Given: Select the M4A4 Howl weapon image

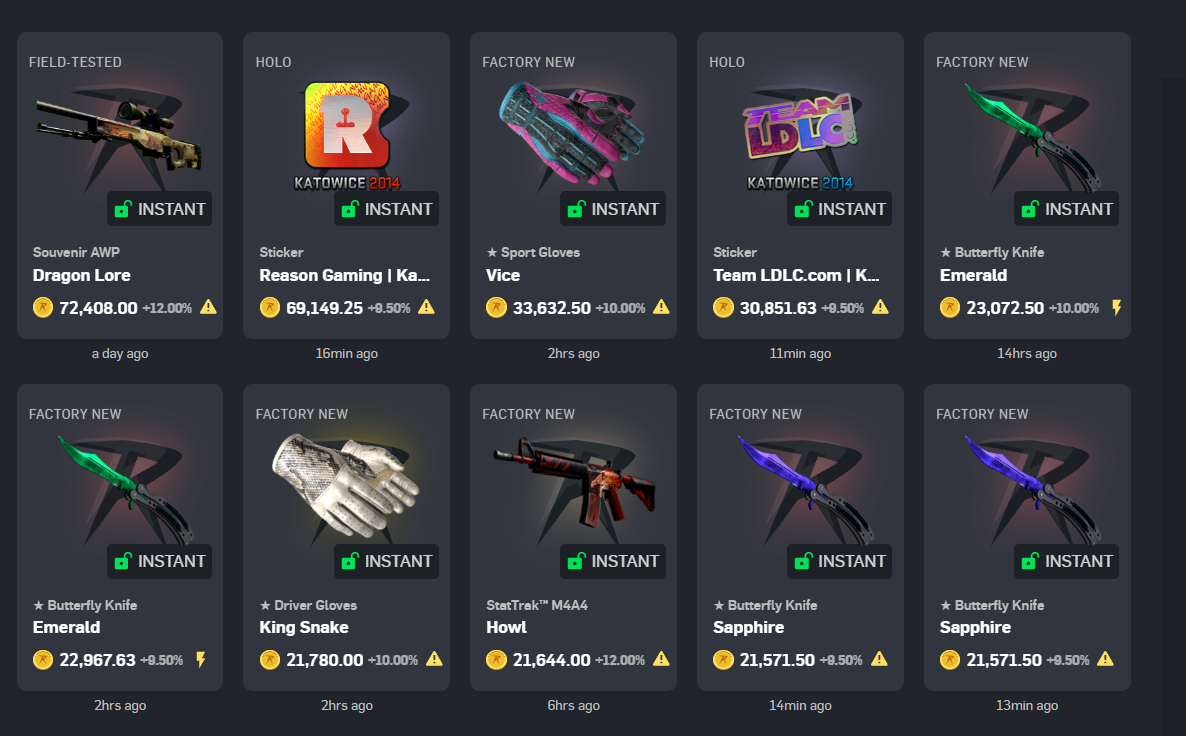Looking at the screenshot, I should 573,482.
